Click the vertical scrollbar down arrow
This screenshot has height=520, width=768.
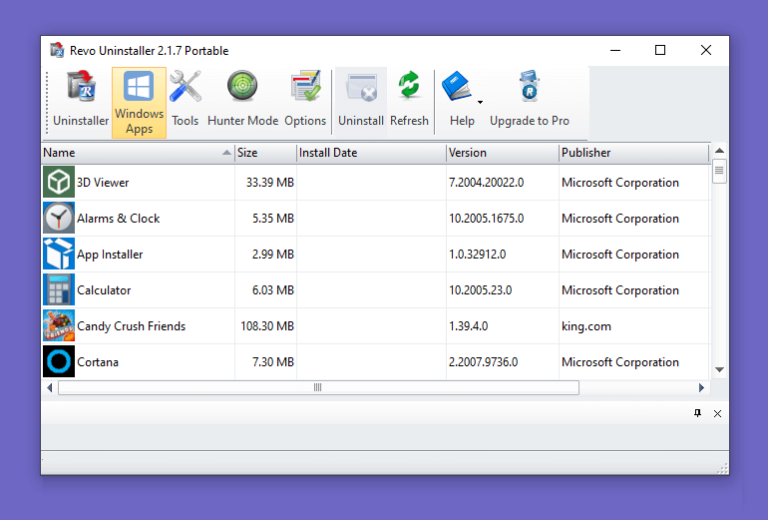point(719,370)
